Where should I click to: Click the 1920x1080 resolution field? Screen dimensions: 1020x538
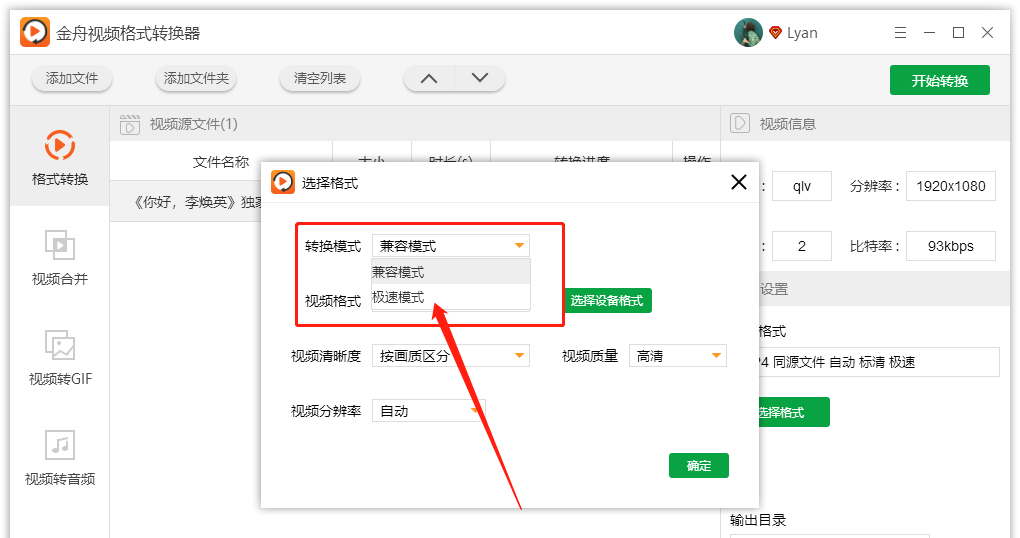point(951,186)
